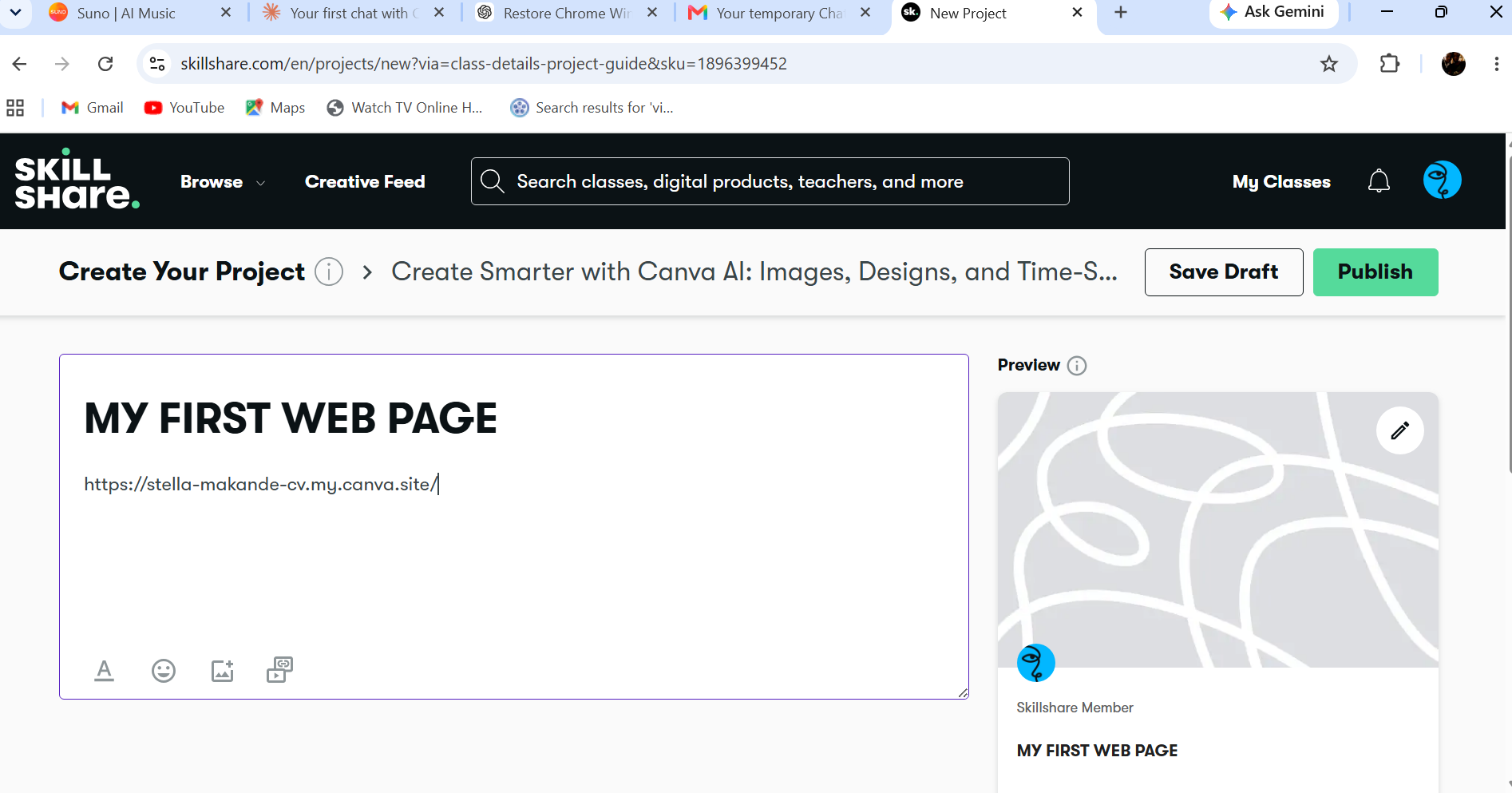The height and width of the screenshot is (793, 1512).
Task: Open the Chrome apps grid
Action: point(15,108)
